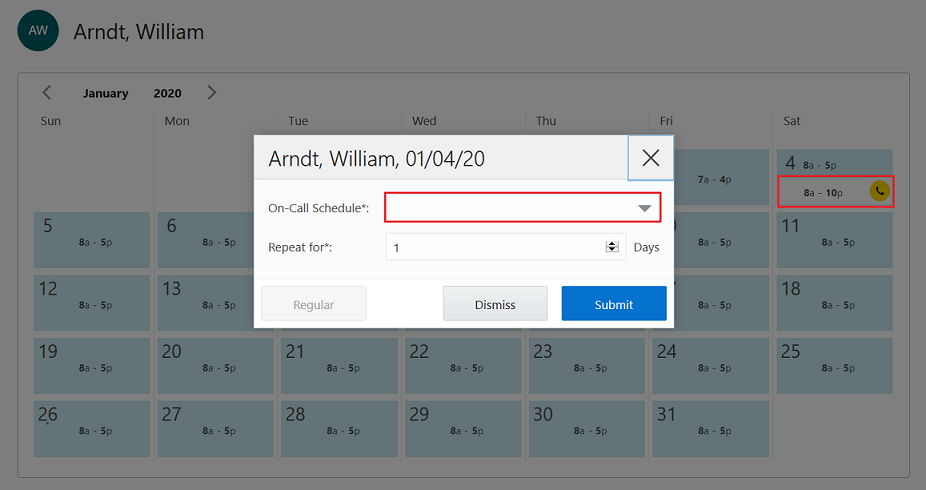Select the January 11 calendar day
Image resolution: width=926 pixels, height=490 pixels.
click(834, 240)
